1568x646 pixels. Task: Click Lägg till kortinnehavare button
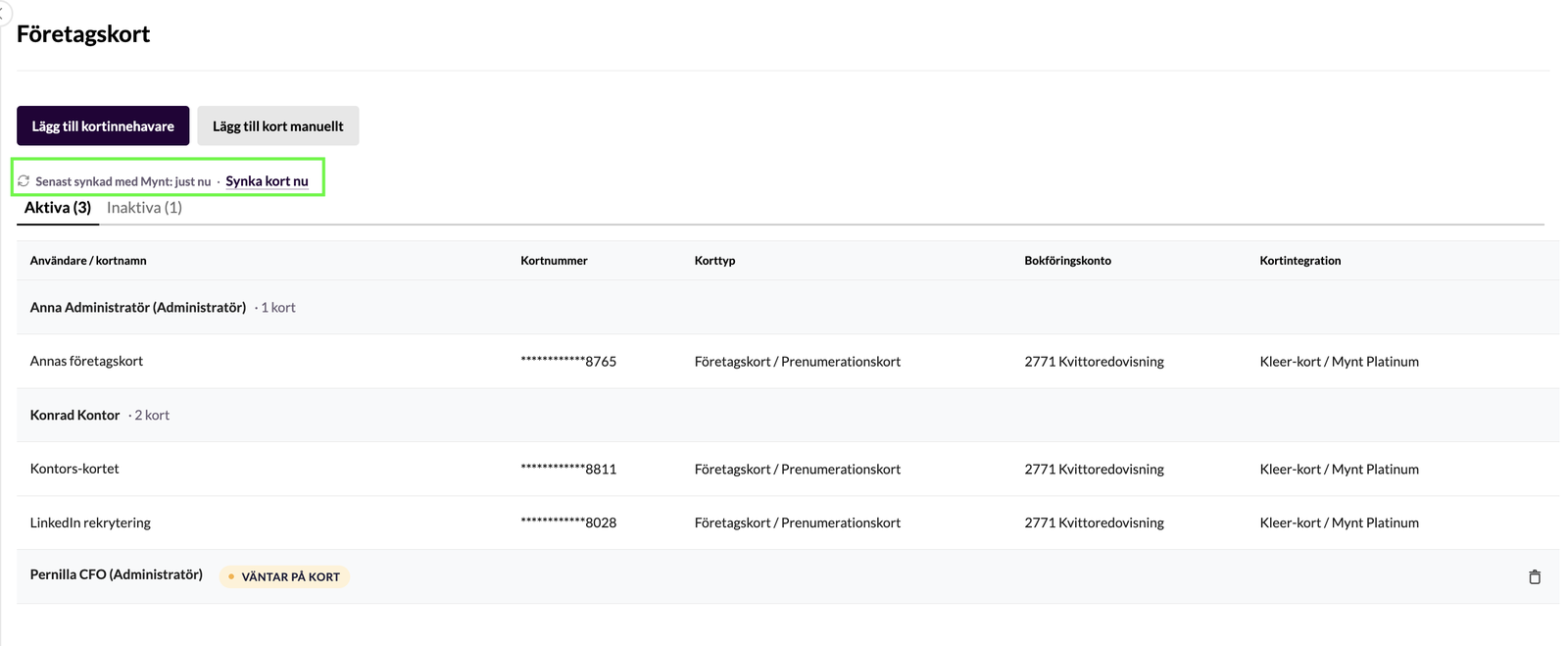tap(103, 125)
